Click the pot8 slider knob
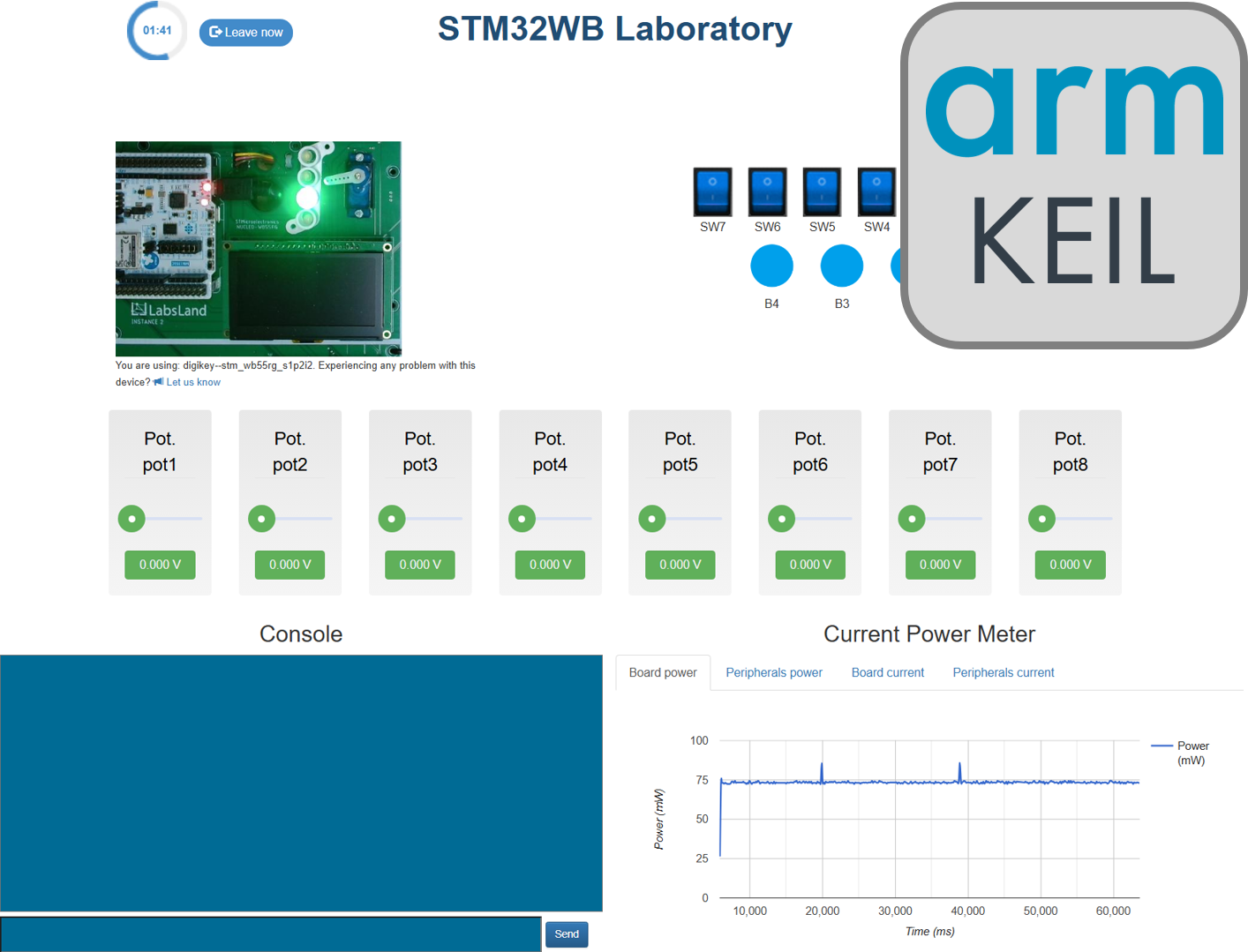 [x=1041, y=519]
